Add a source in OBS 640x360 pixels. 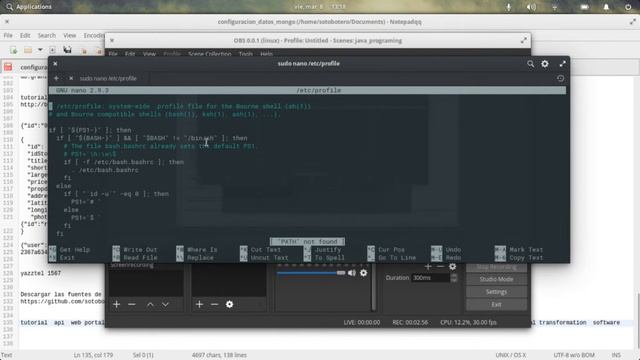199,304
